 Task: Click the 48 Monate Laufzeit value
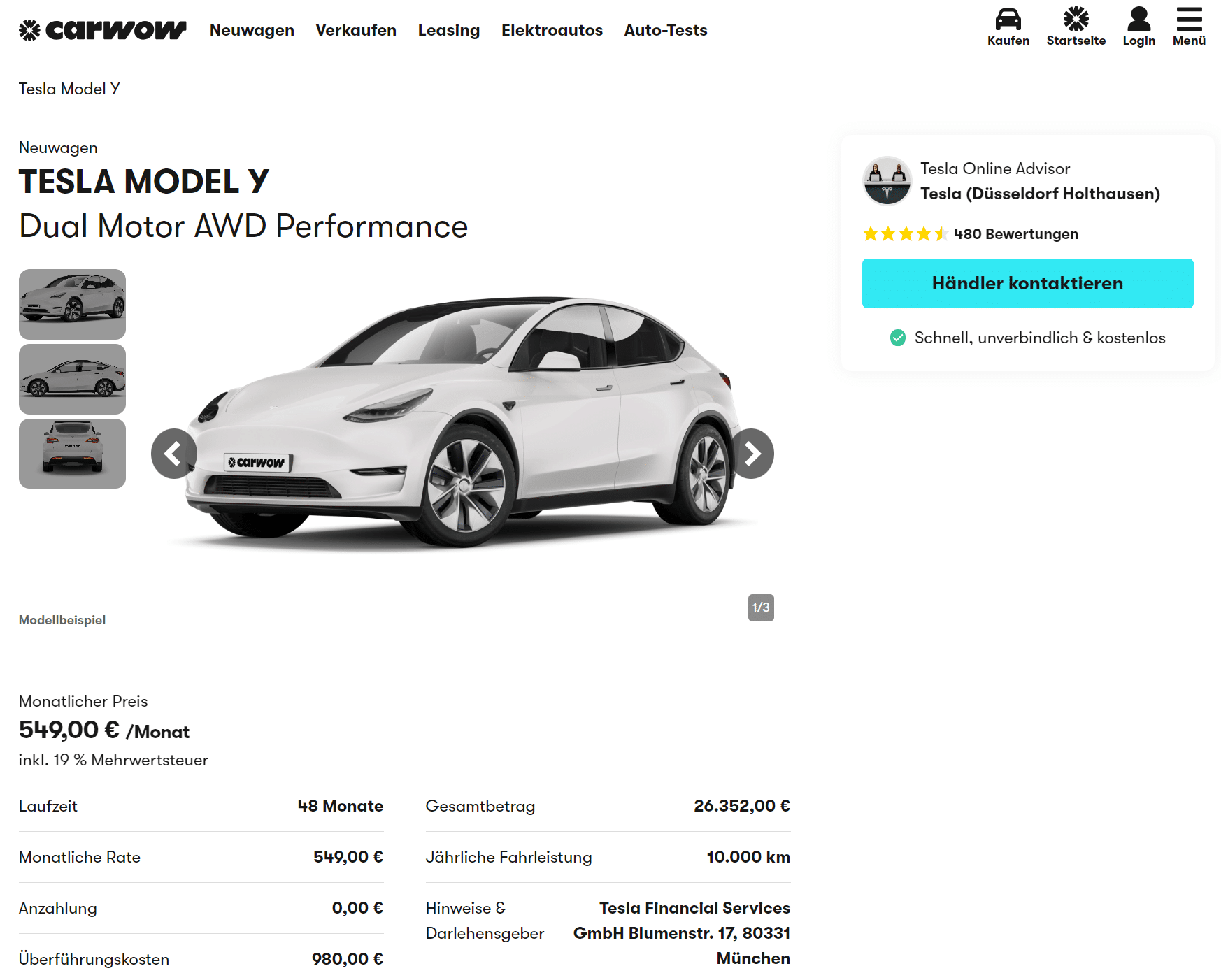[x=341, y=806]
